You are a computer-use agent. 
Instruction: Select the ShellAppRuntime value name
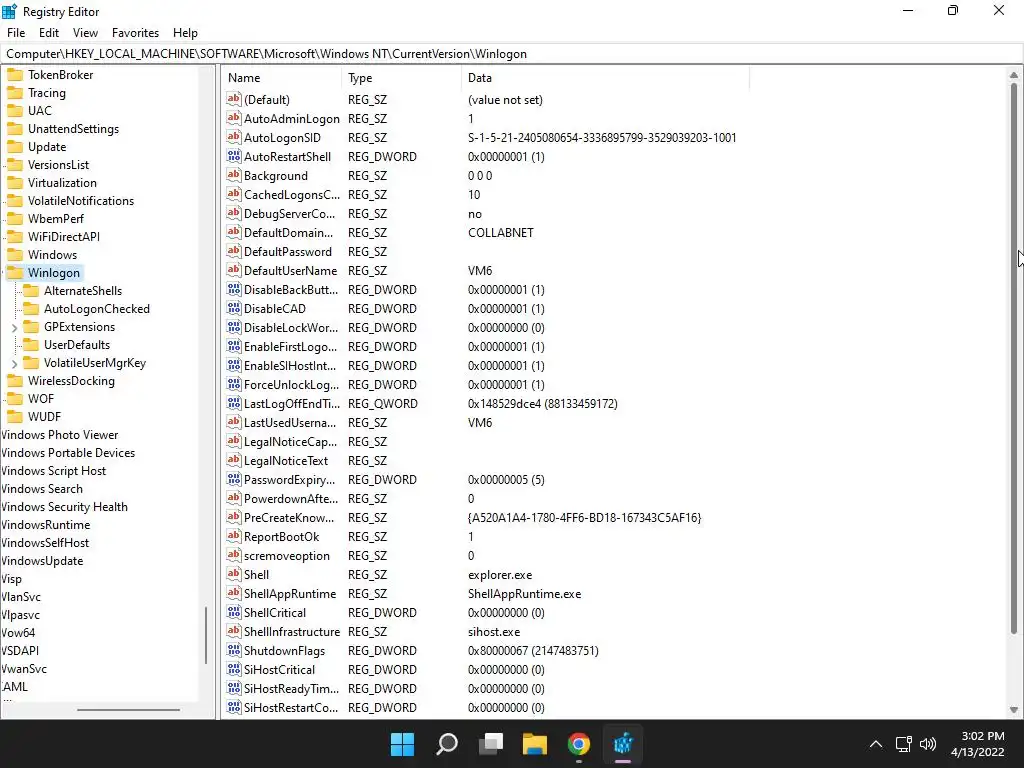[290, 594]
